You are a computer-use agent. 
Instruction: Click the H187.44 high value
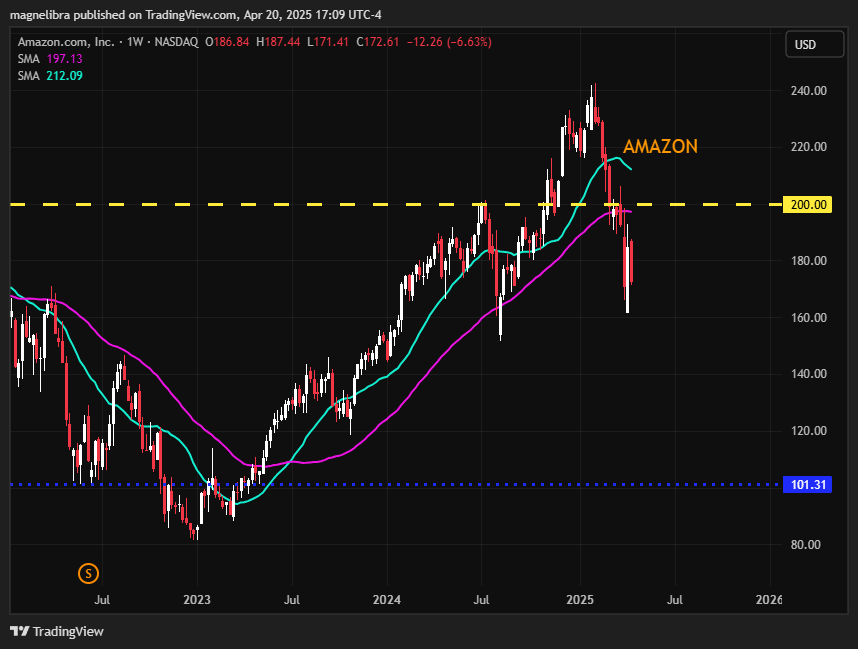(x=278, y=42)
